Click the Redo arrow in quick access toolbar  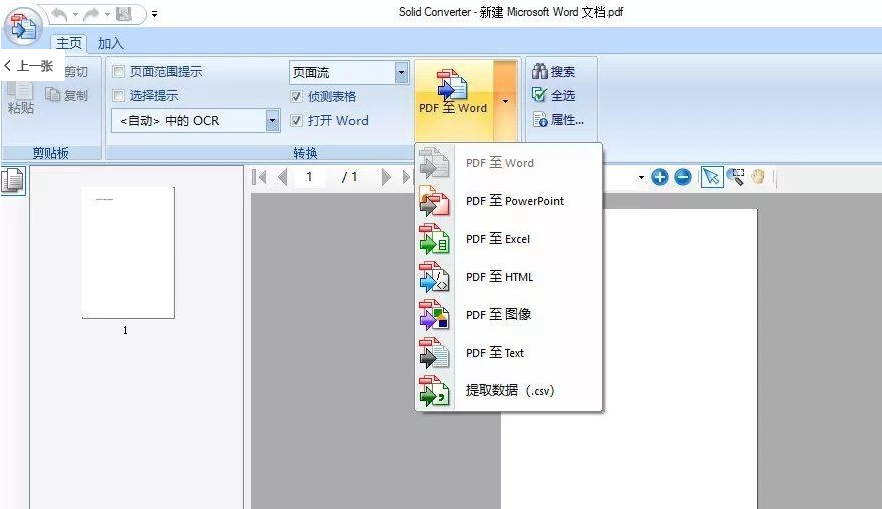pyautogui.click(x=91, y=14)
